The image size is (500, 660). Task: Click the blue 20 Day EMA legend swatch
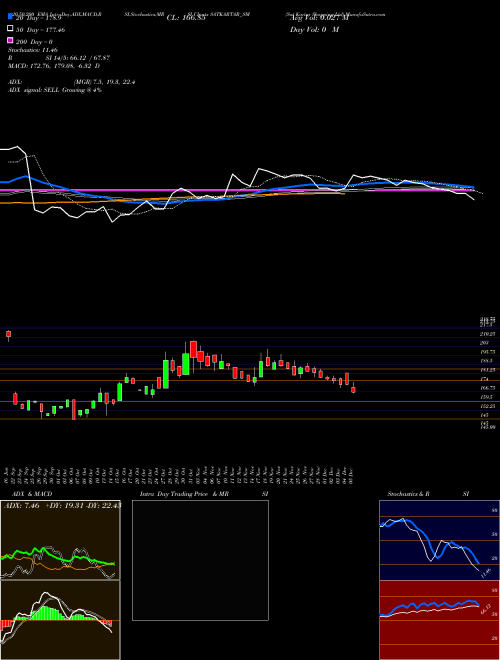coord(11,17)
